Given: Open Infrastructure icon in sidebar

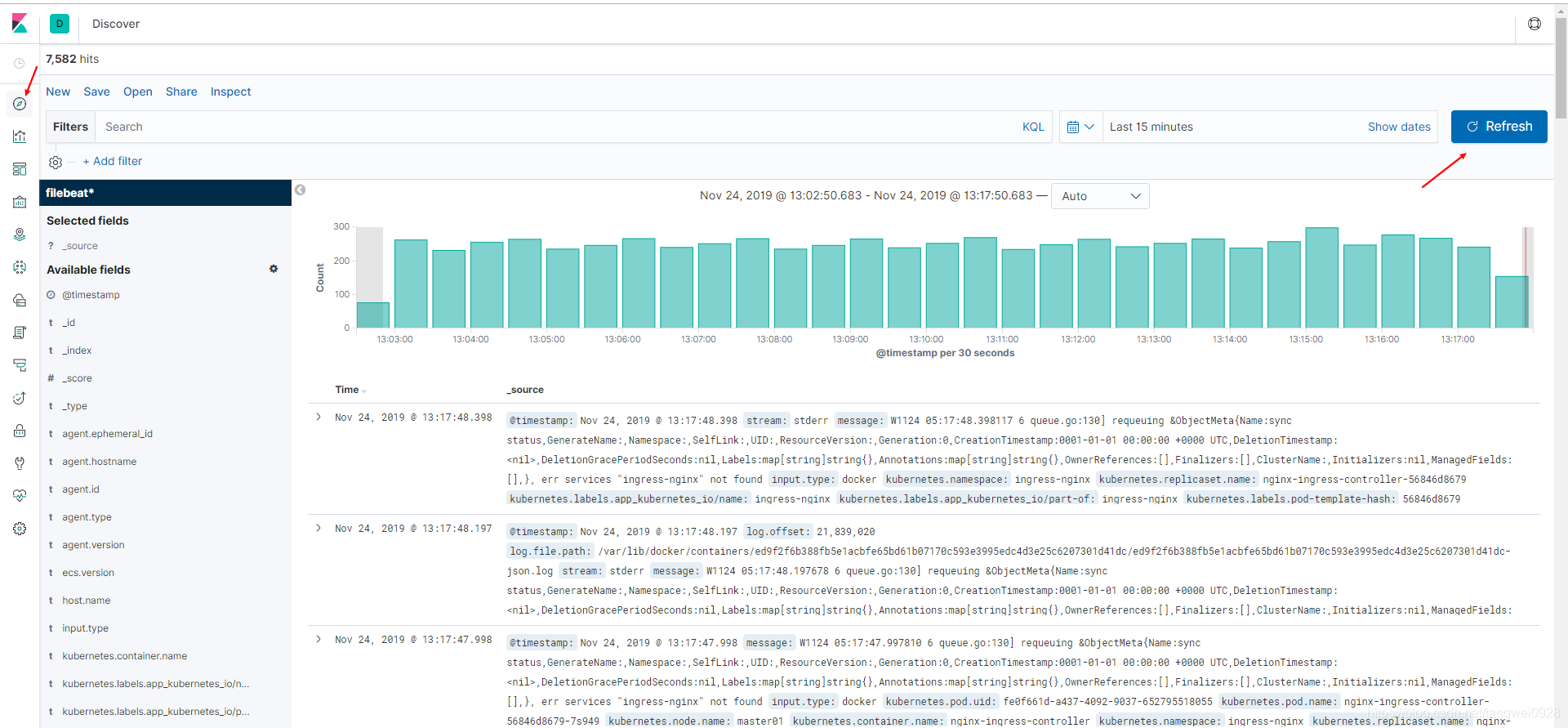Looking at the screenshot, I should (x=20, y=300).
